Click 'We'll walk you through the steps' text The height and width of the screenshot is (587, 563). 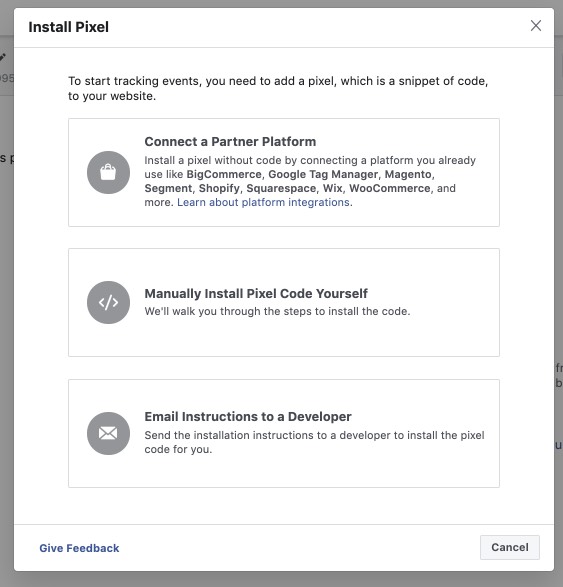(x=277, y=311)
